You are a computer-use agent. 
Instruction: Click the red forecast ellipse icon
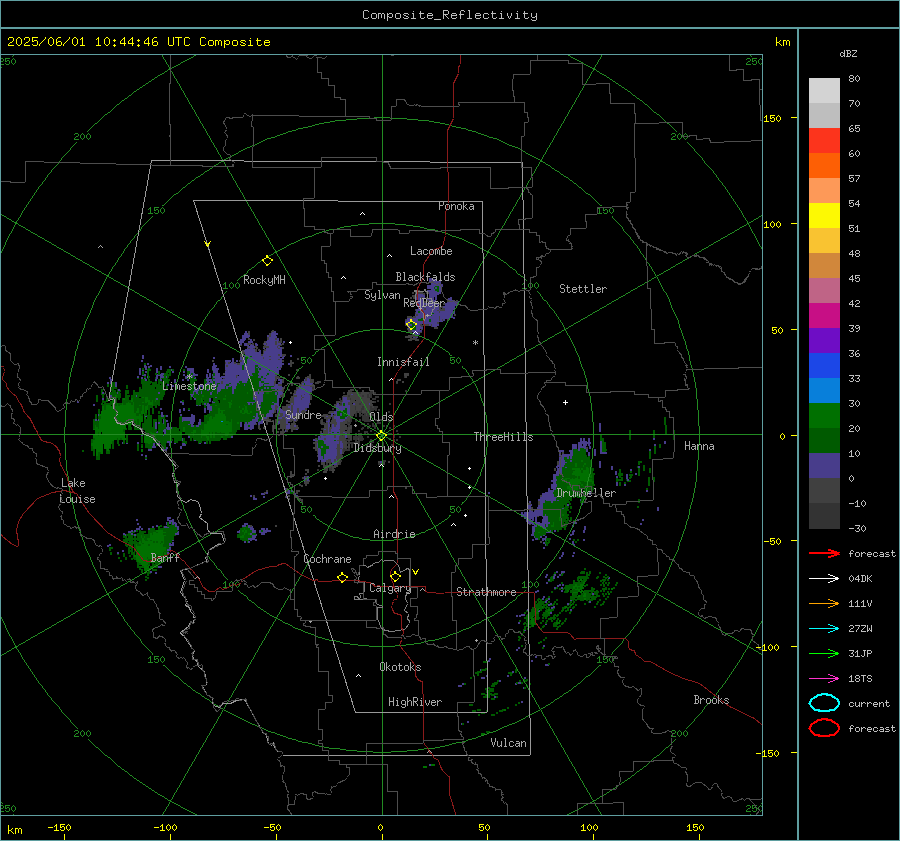(824, 728)
